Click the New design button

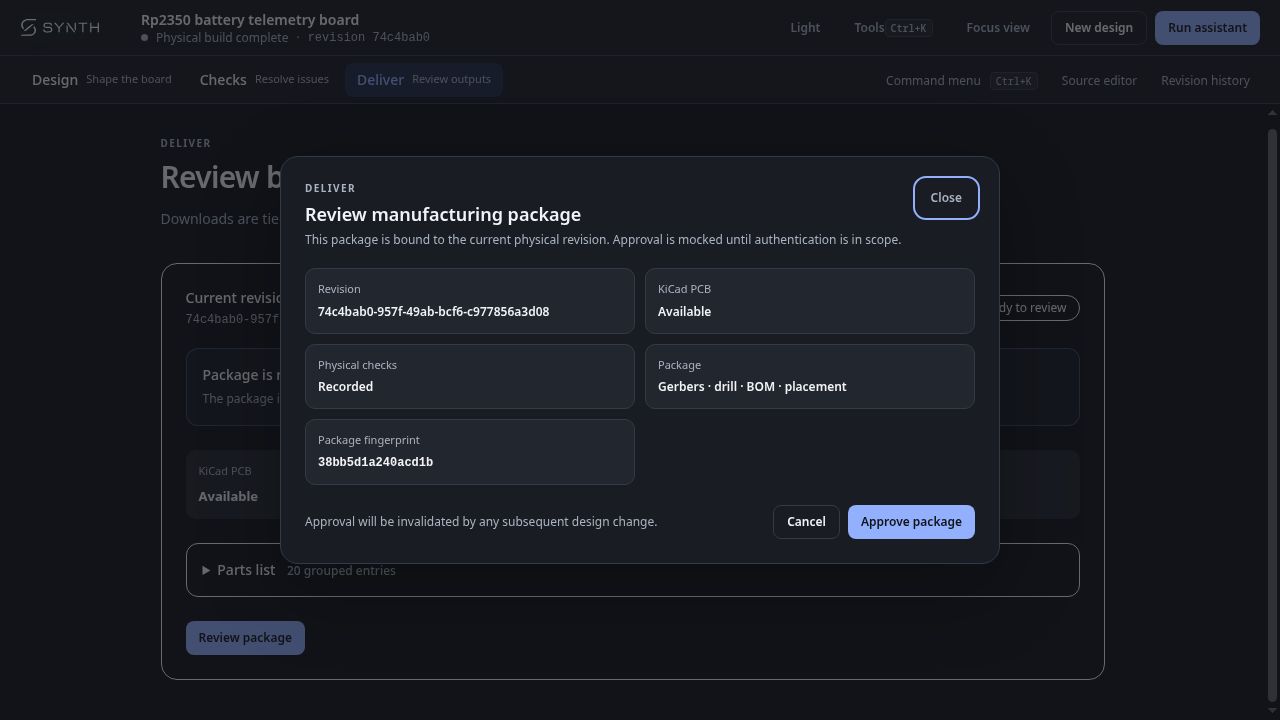tap(1098, 27)
